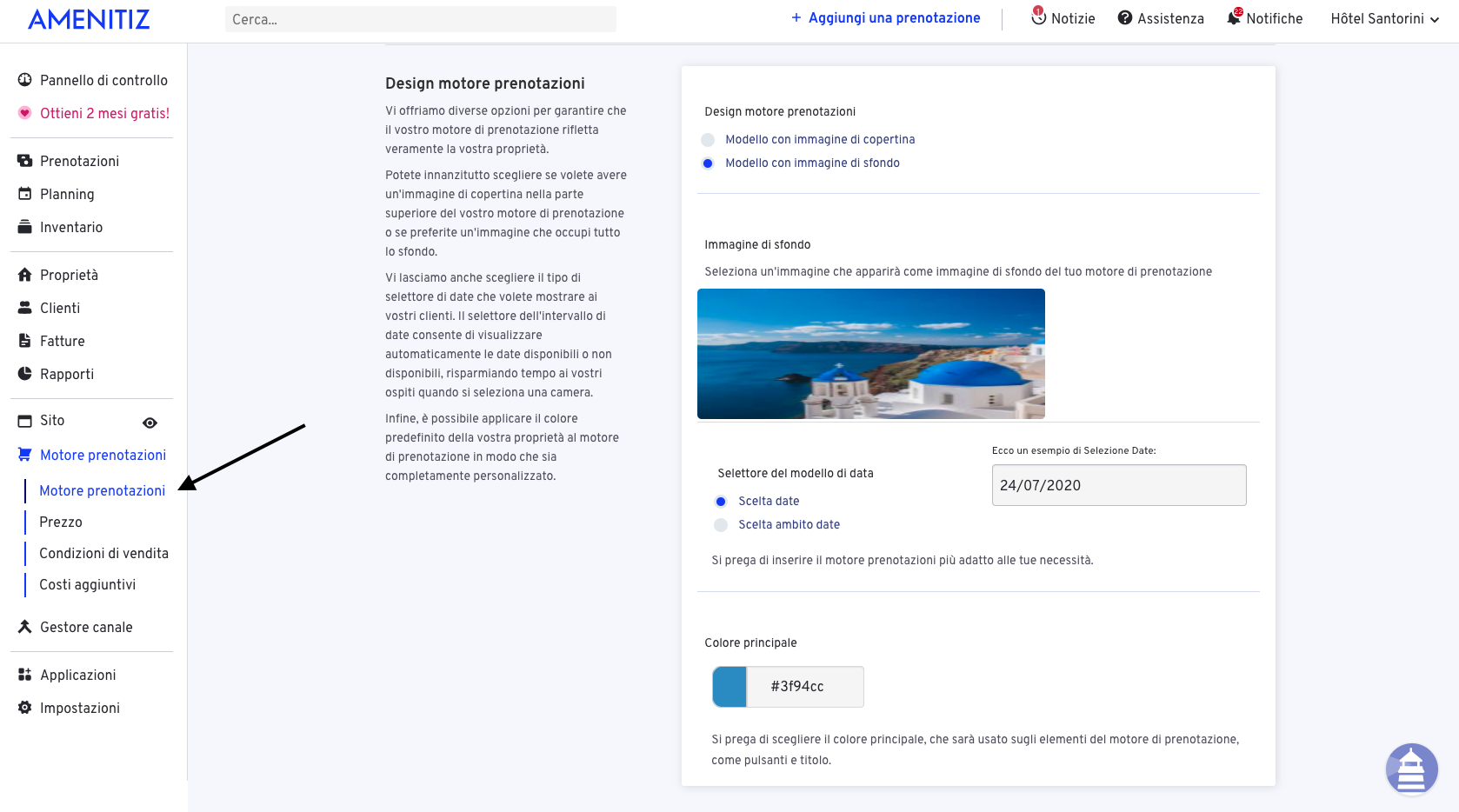Open the Hôtel Santorini account dropdown
Viewport: 1459px width, 812px height.
[x=1384, y=19]
